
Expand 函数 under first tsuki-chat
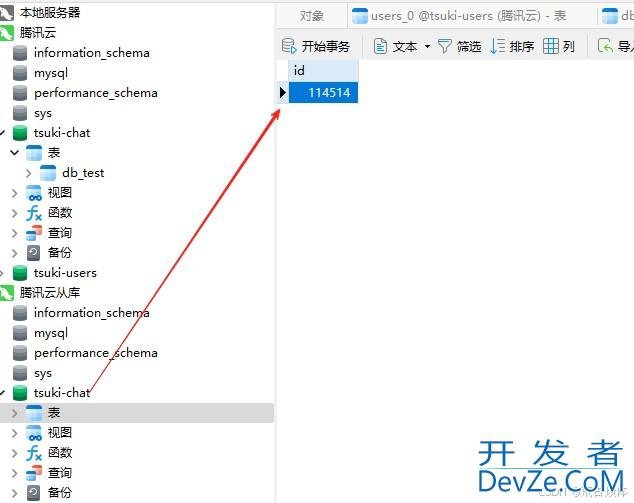(15, 213)
